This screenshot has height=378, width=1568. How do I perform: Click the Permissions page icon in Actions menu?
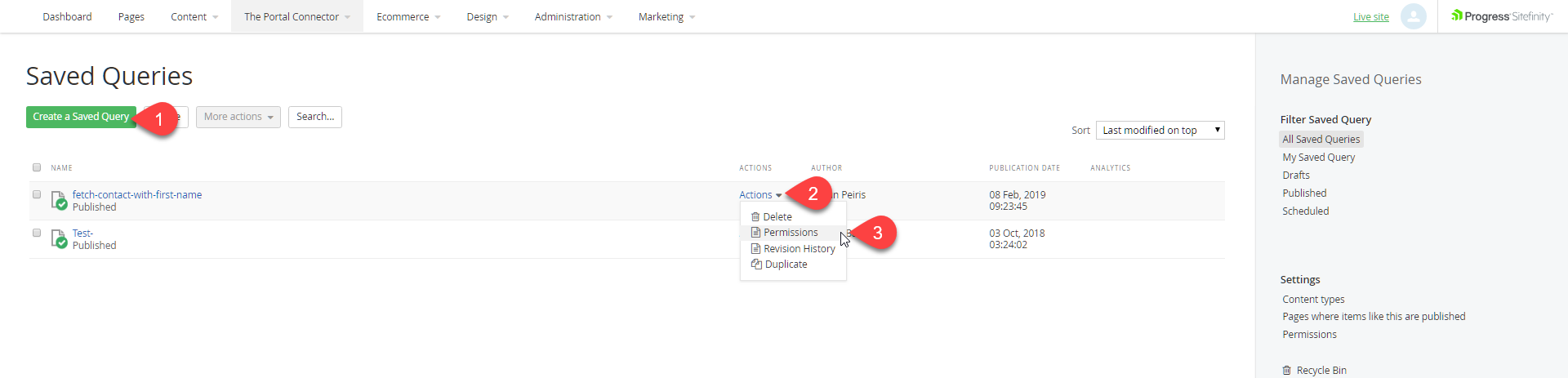click(x=755, y=233)
